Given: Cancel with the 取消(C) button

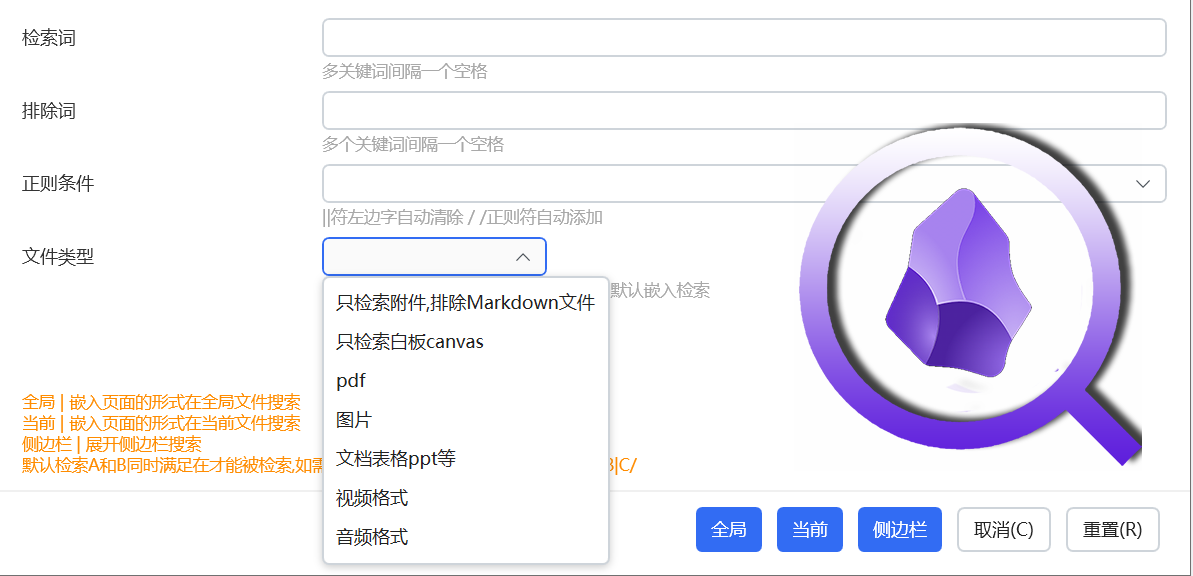Looking at the screenshot, I should pos(1004,530).
